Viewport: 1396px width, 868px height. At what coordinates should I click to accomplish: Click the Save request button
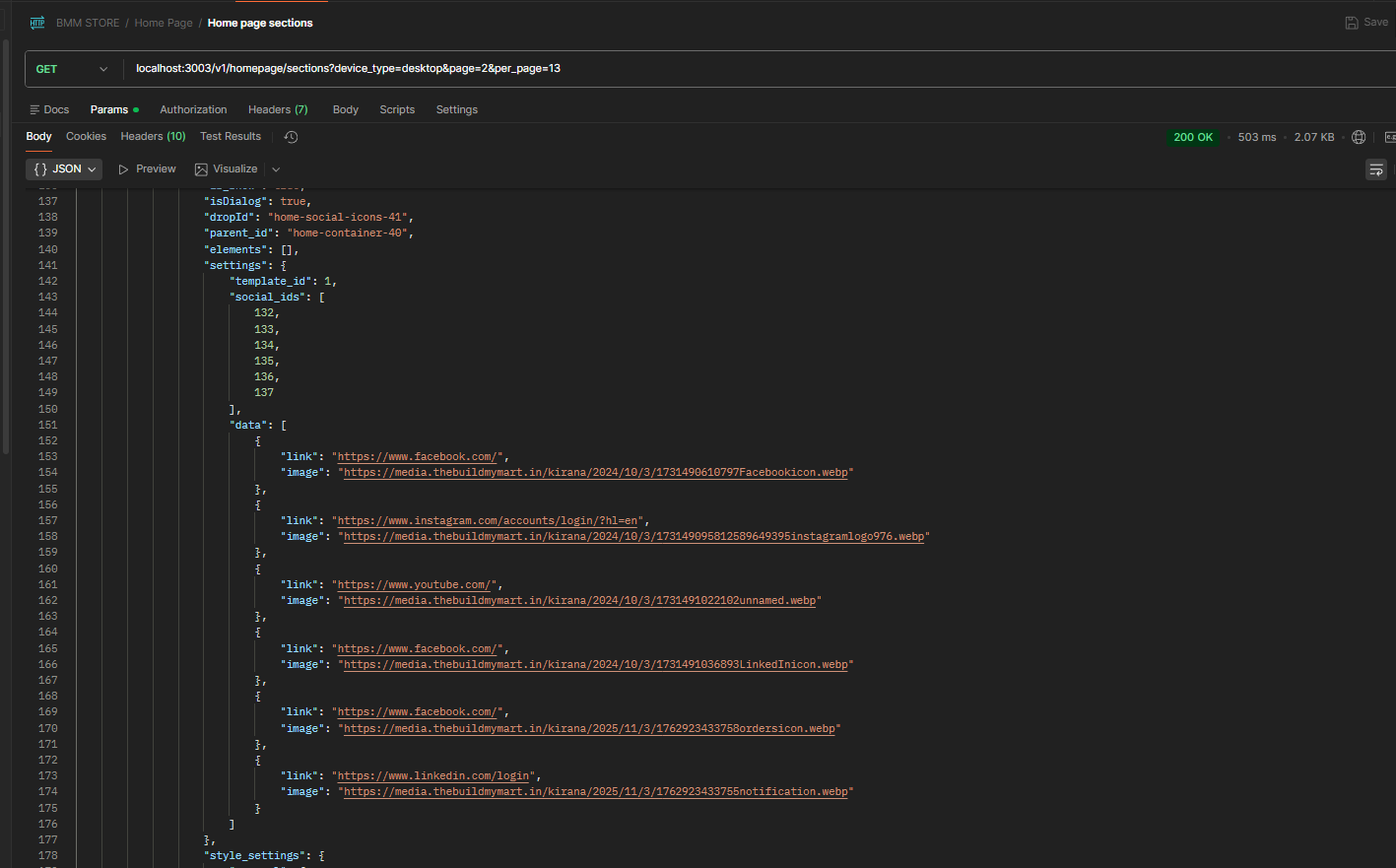click(x=1366, y=23)
